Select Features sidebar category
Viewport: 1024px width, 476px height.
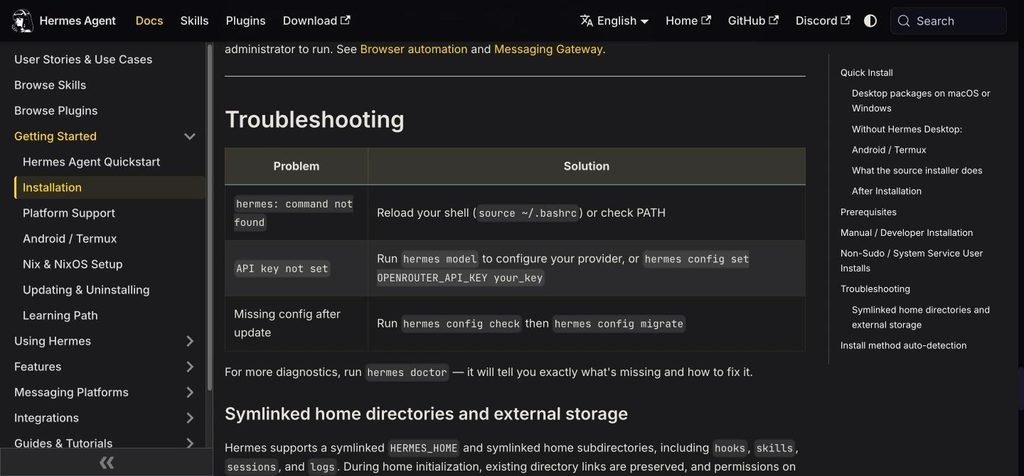pos(38,366)
